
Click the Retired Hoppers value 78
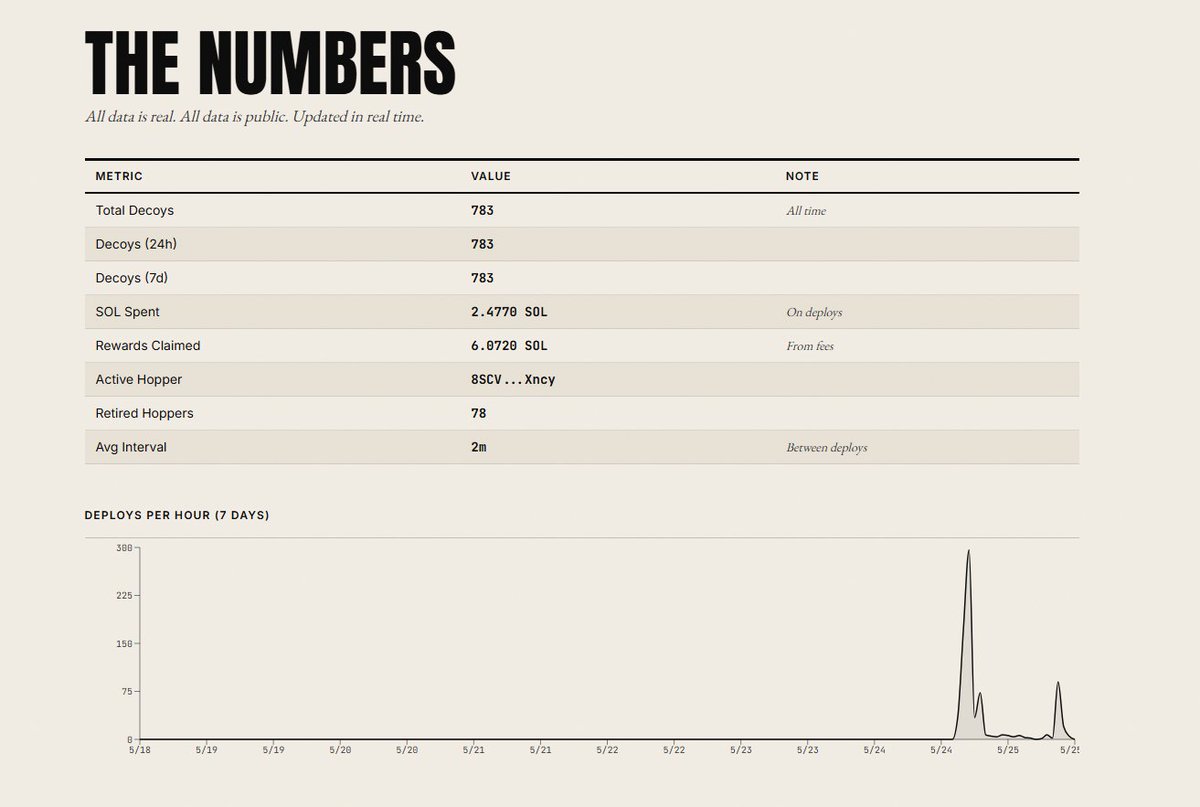[479, 413]
